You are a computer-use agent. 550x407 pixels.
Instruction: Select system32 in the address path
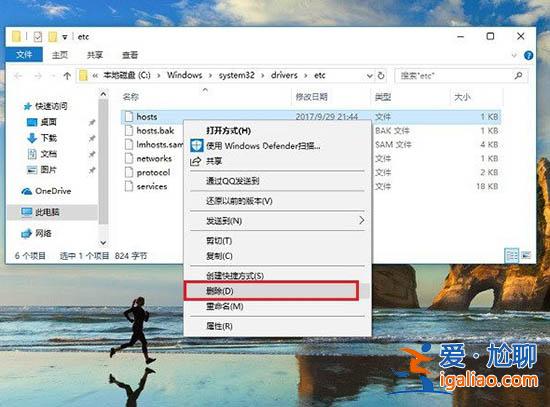236,75
